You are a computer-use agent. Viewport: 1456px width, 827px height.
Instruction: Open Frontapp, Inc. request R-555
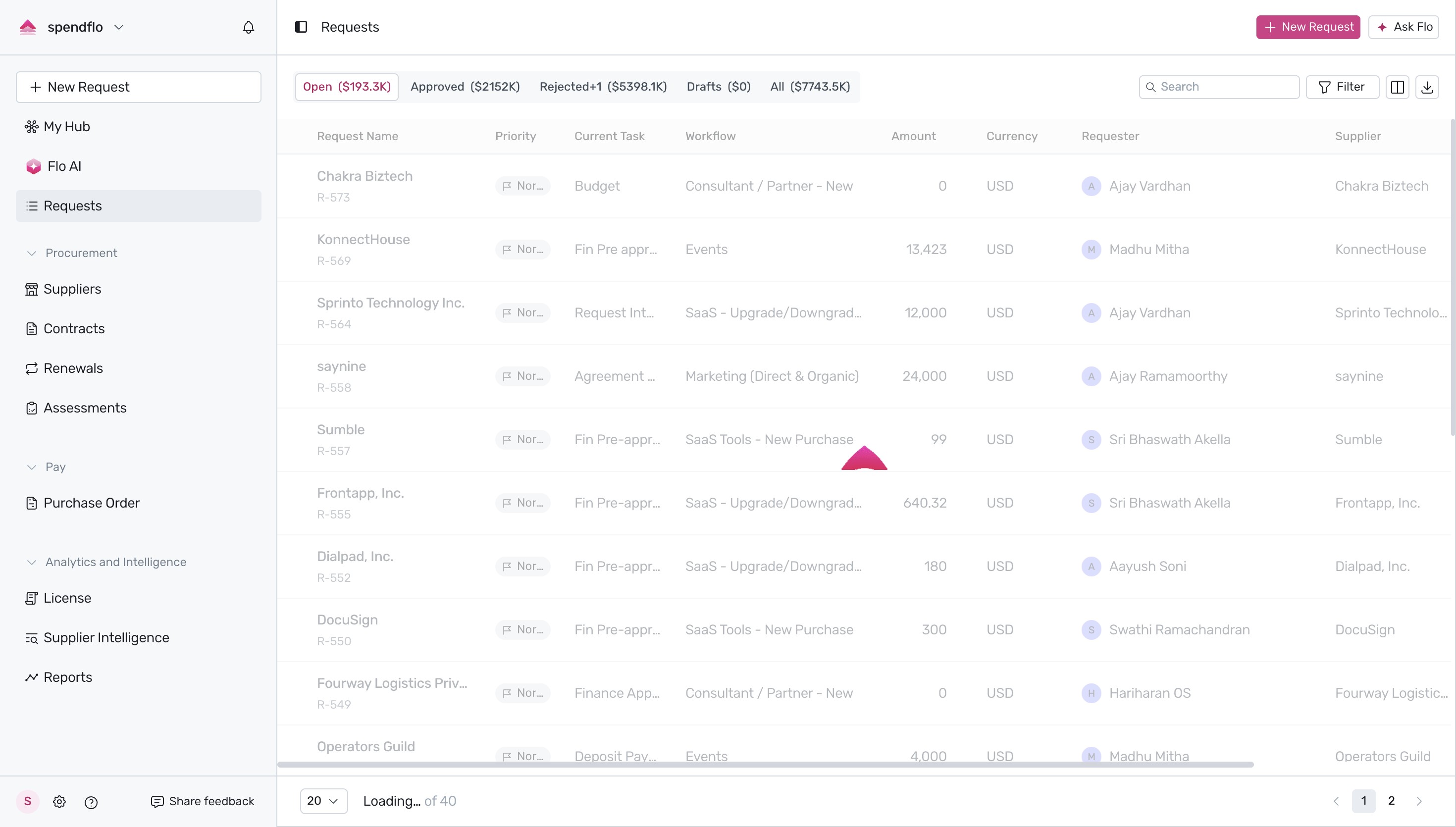360,493
